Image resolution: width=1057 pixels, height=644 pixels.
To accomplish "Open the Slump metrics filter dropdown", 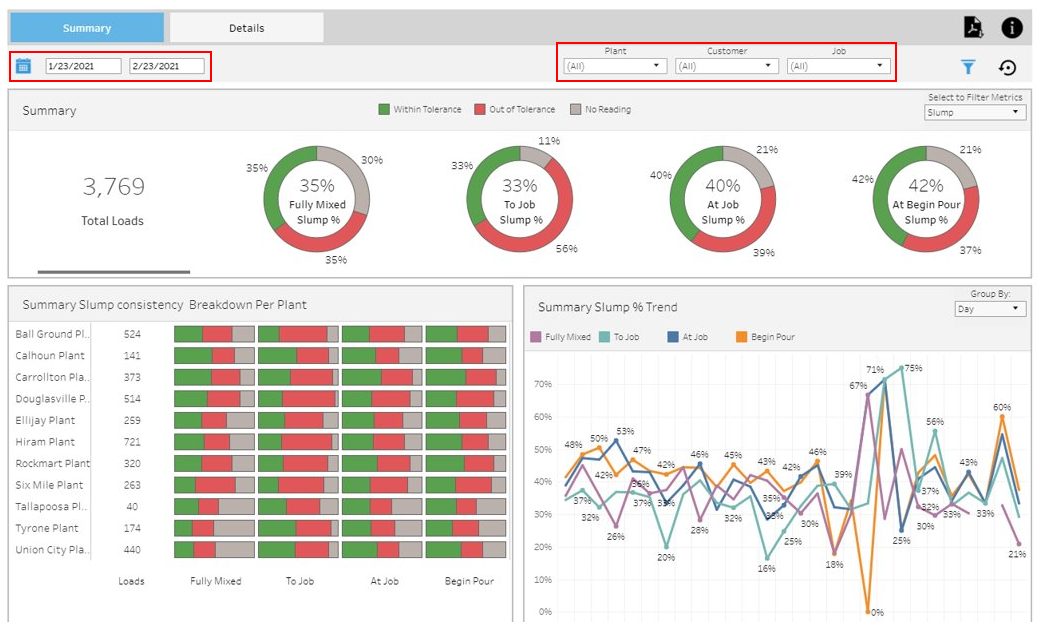I will 974,112.
